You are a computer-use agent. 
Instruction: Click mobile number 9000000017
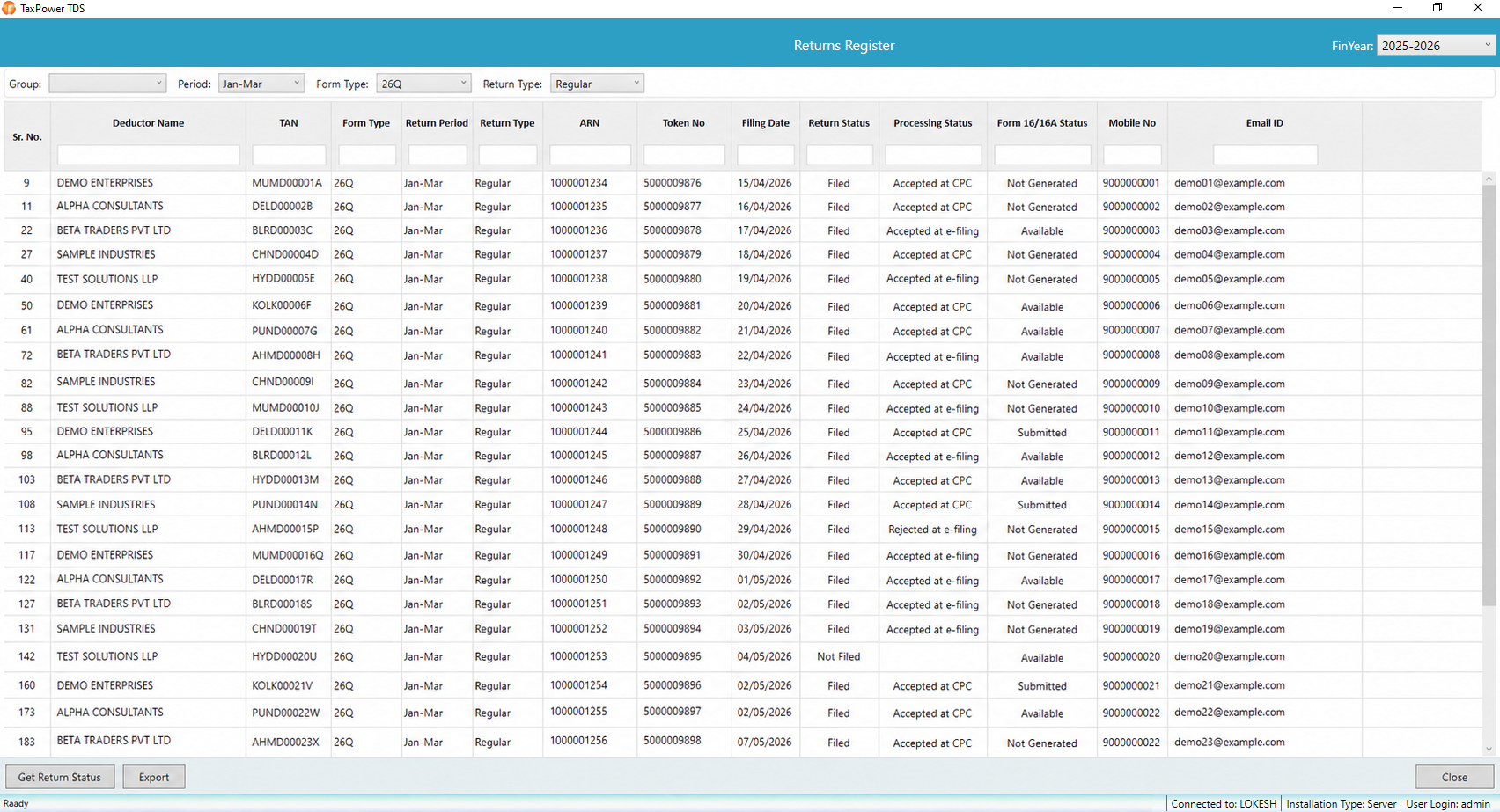pyautogui.click(x=1131, y=580)
